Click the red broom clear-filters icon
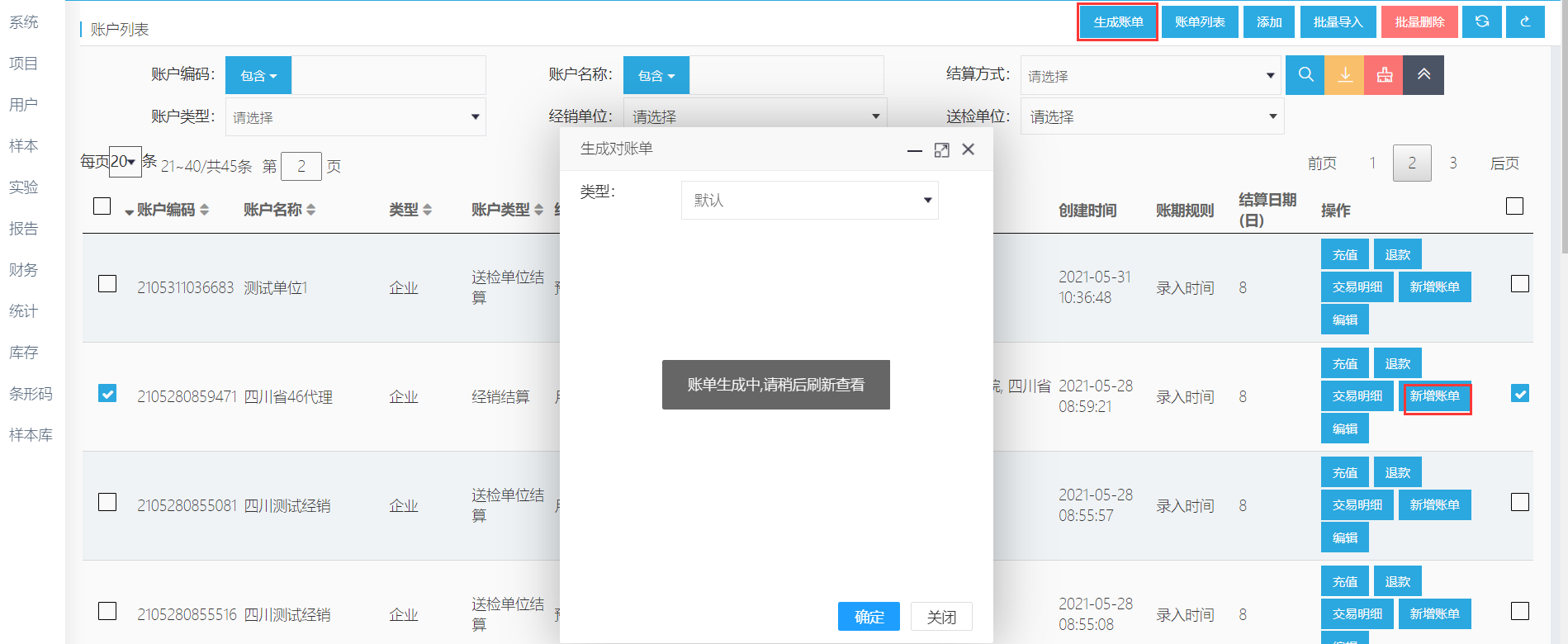The width and height of the screenshot is (1568, 644). pyautogui.click(x=1384, y=75)
